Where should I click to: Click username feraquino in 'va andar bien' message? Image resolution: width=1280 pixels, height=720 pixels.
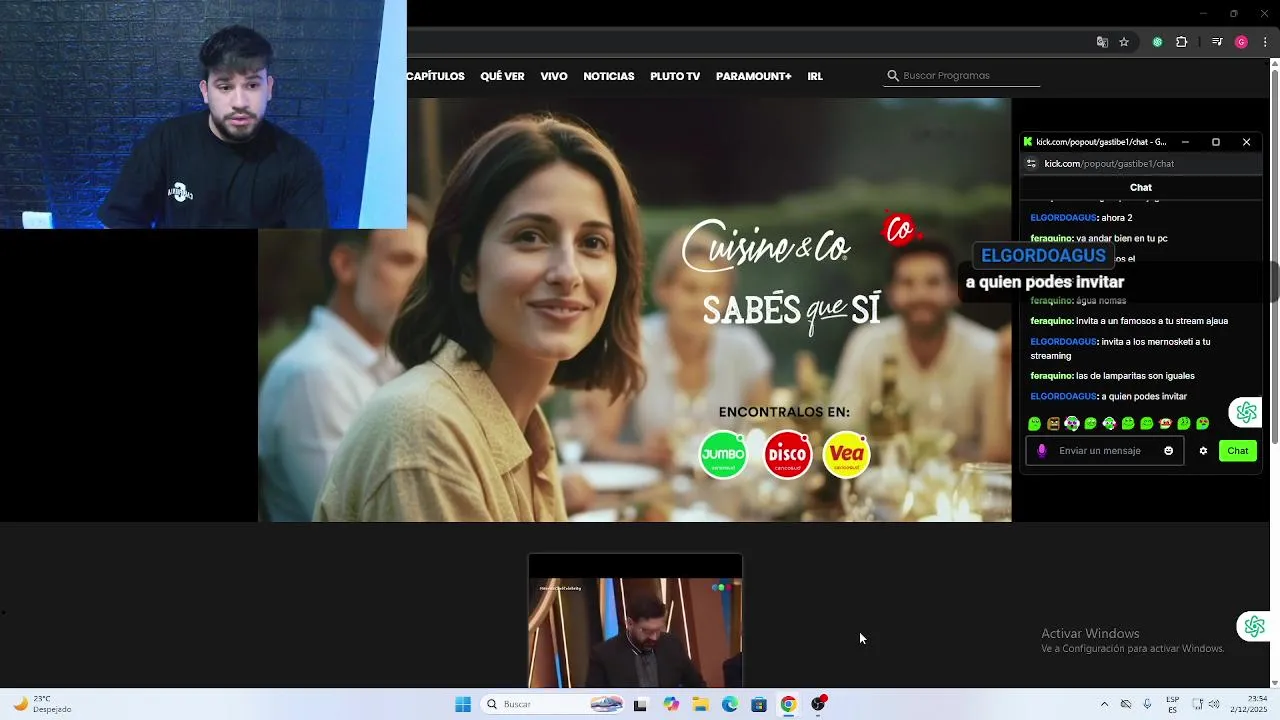(x=1052, y=239)
